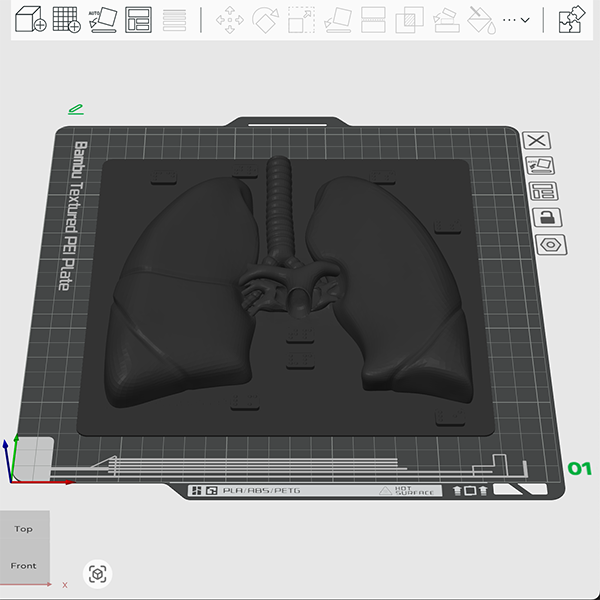Toggle split to layers view icon
Viewport: 600px width, 600px height.
(173, 19)
